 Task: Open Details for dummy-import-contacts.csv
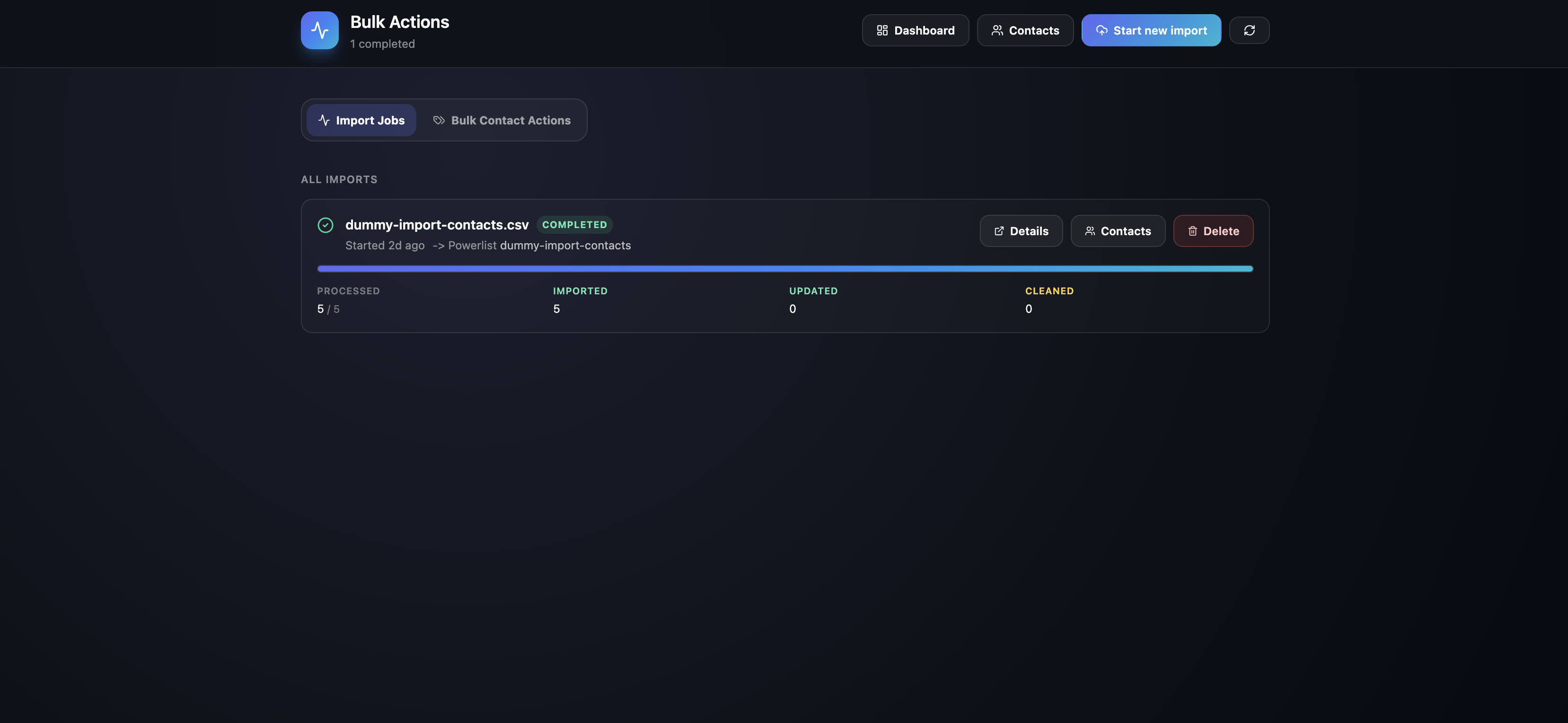click(x=1021, y=231)
